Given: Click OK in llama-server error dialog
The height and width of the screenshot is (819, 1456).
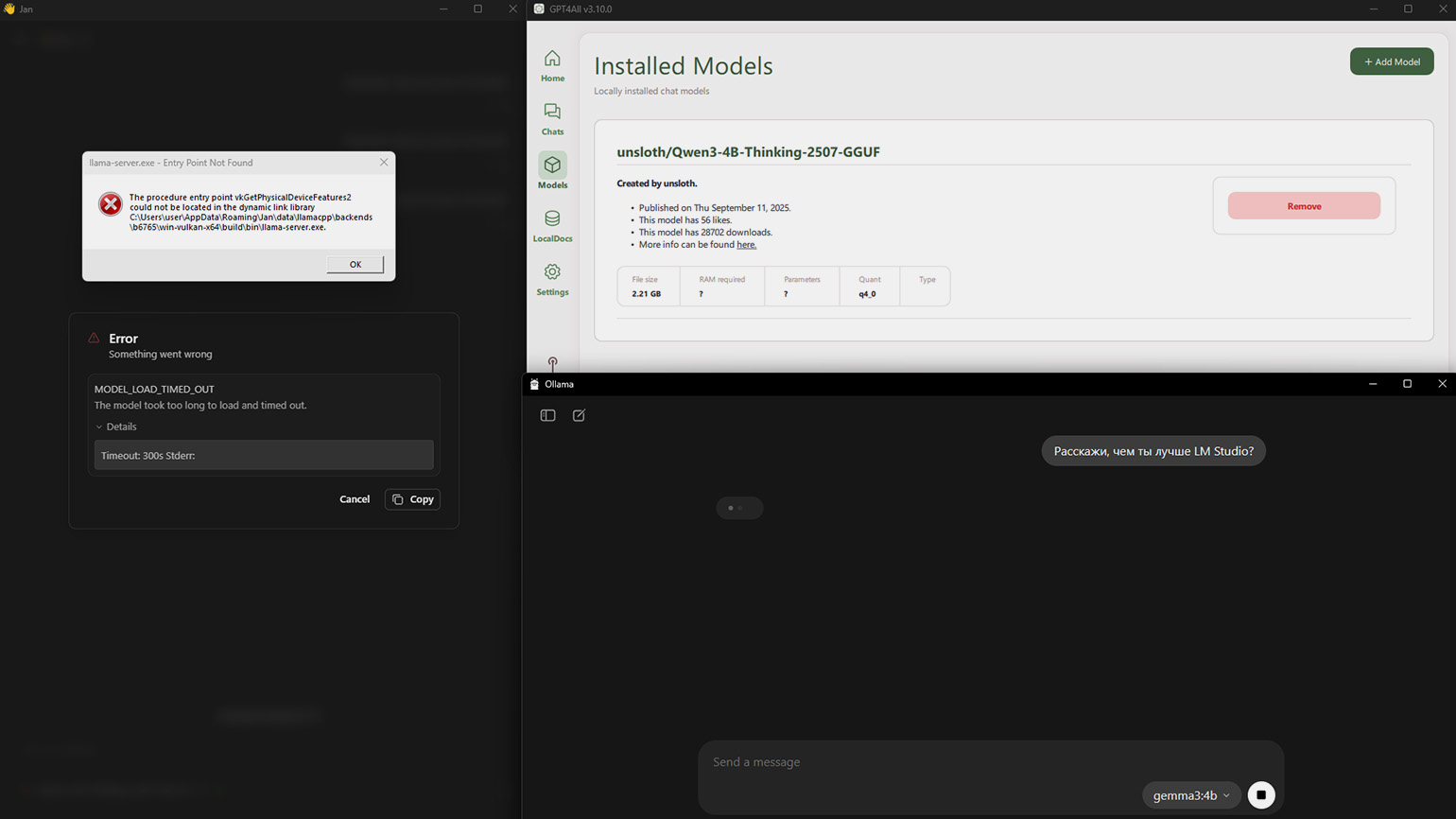Looking at the screenshot, I should [x=355, y=265].
